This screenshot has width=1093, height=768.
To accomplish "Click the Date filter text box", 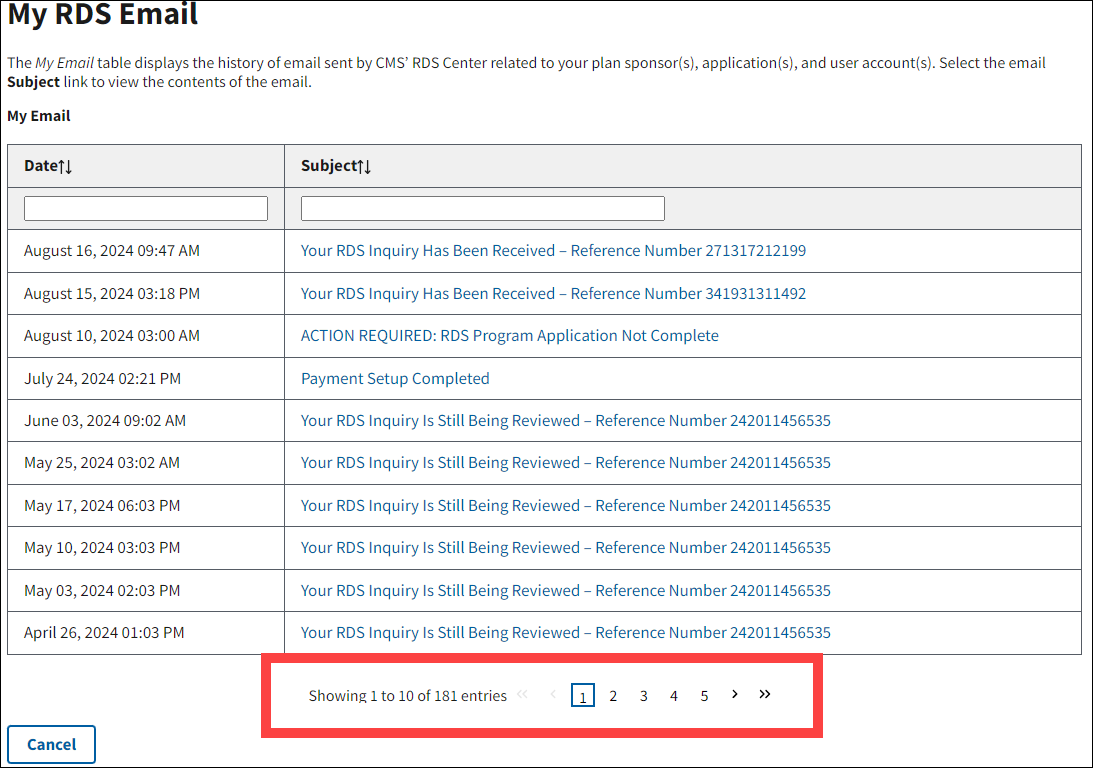I will point(146,208).
